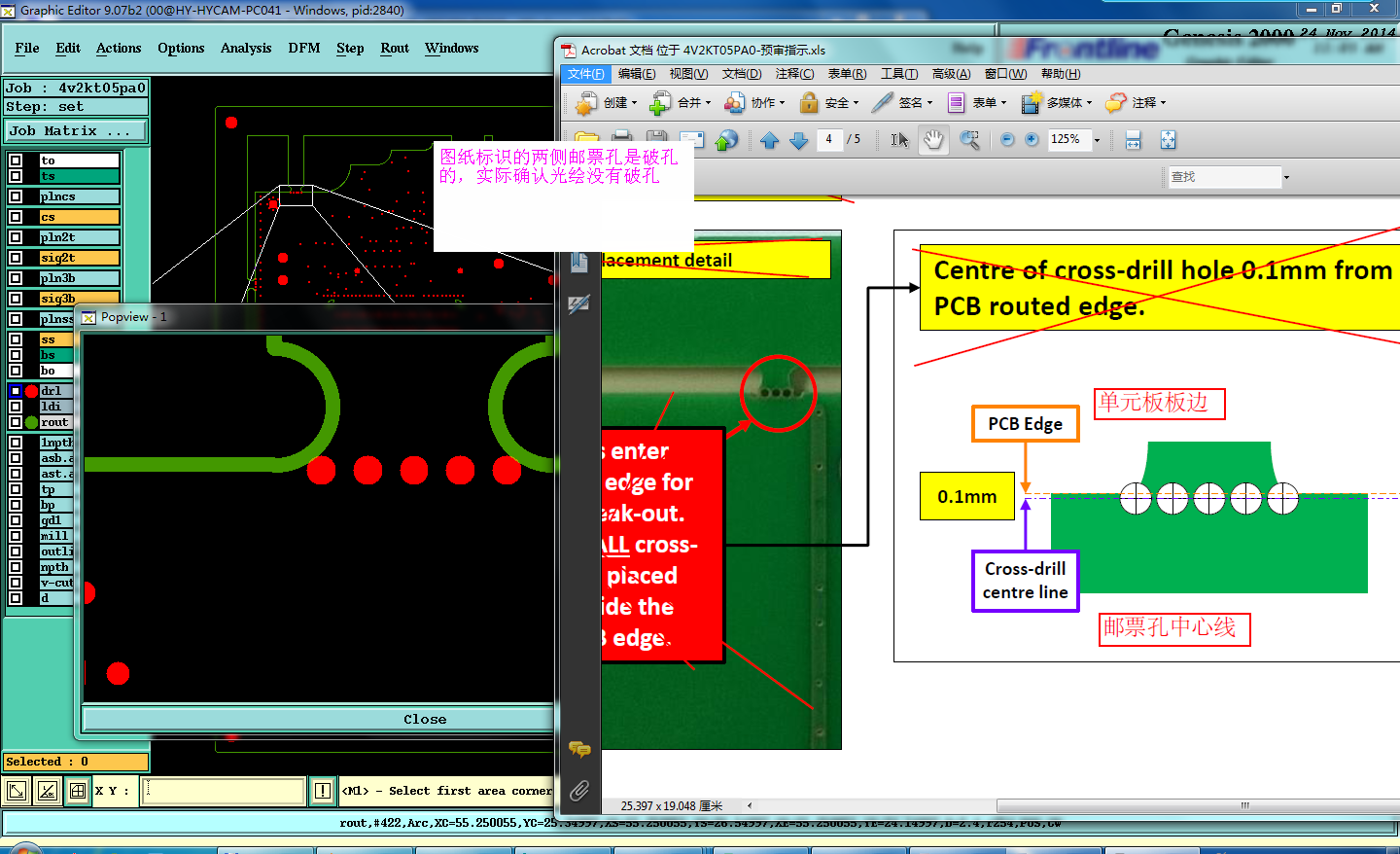1400x854 pixels.
Task: Zoom out with the minus button
Action: click(1007, 139)
